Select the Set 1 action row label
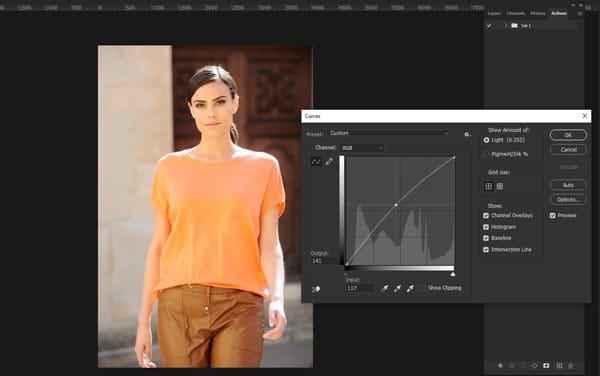 tap(526, 26)
